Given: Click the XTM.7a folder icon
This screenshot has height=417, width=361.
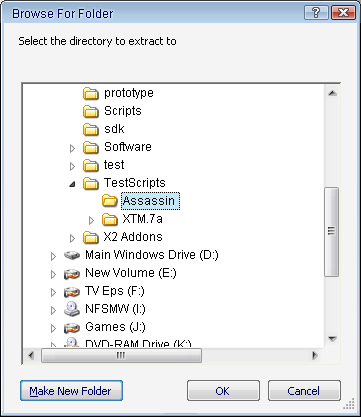Looking at the screenshot, I should pos(109,220).
